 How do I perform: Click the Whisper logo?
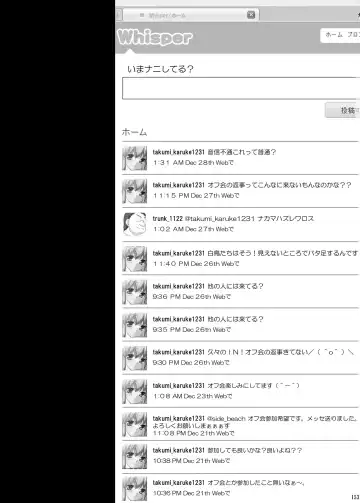click(x=155, y=37)
